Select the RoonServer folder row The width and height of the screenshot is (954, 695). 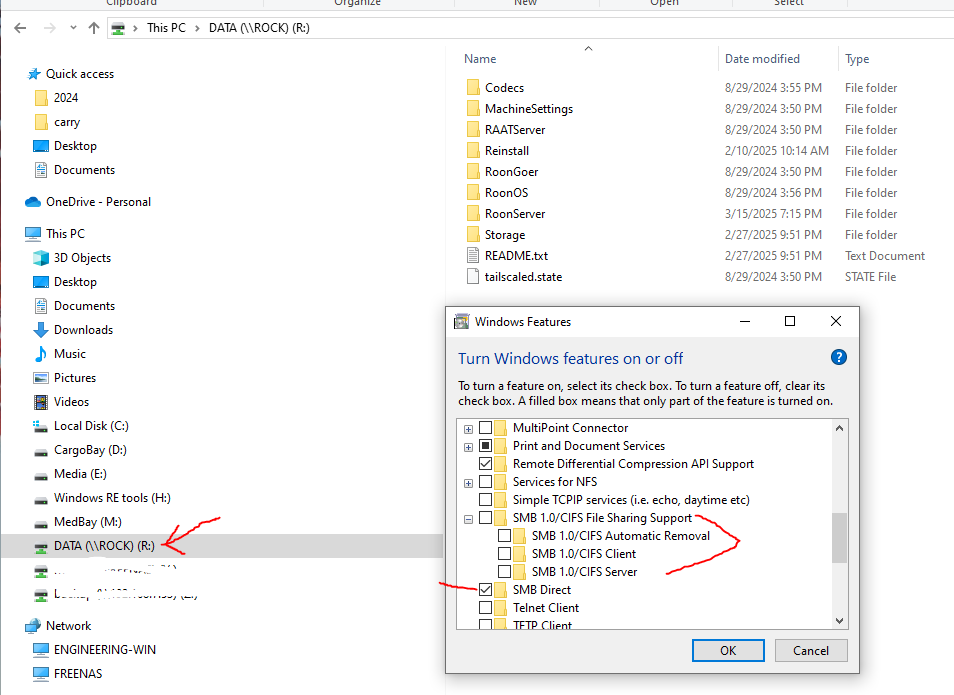tap(698, 214)
